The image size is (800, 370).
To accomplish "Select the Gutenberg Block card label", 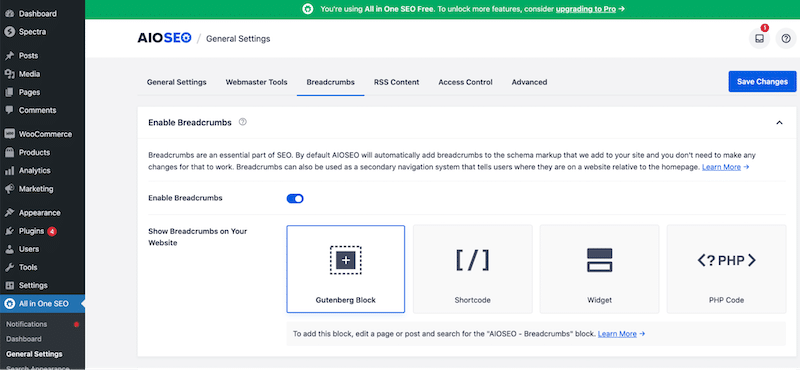I will 345,300.
